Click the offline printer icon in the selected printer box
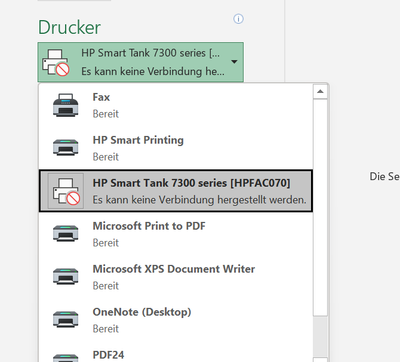 coord(55,63)
